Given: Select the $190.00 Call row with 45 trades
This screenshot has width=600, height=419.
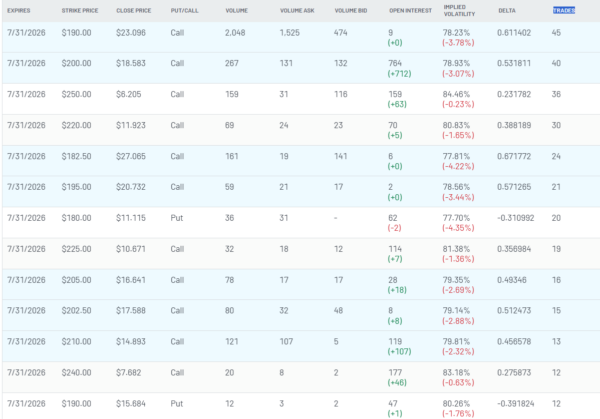Looking at the screenshot, I should (301, 37).
